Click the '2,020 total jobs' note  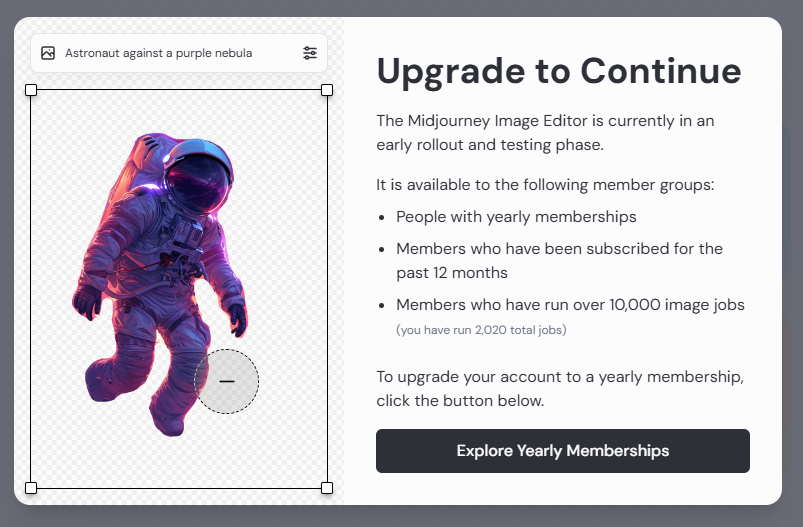coord(481,330)
